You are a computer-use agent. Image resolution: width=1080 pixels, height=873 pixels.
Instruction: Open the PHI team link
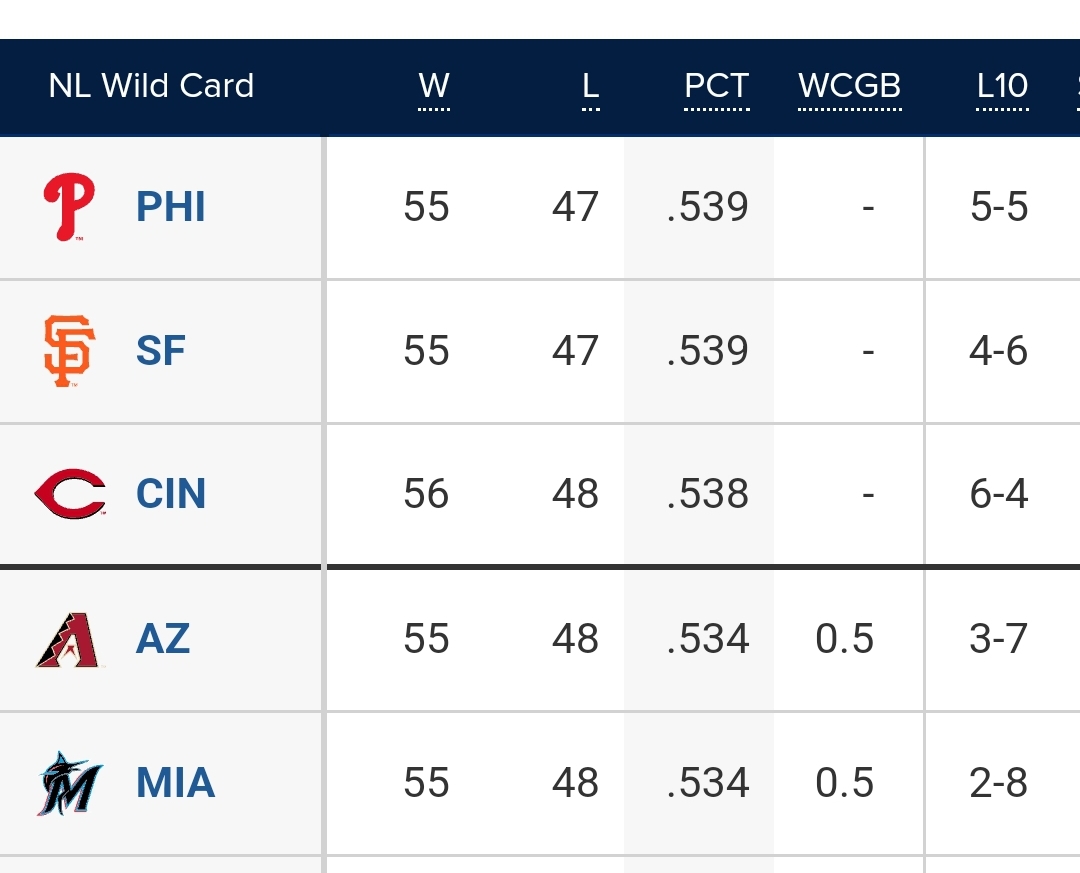tap(171, 207)
